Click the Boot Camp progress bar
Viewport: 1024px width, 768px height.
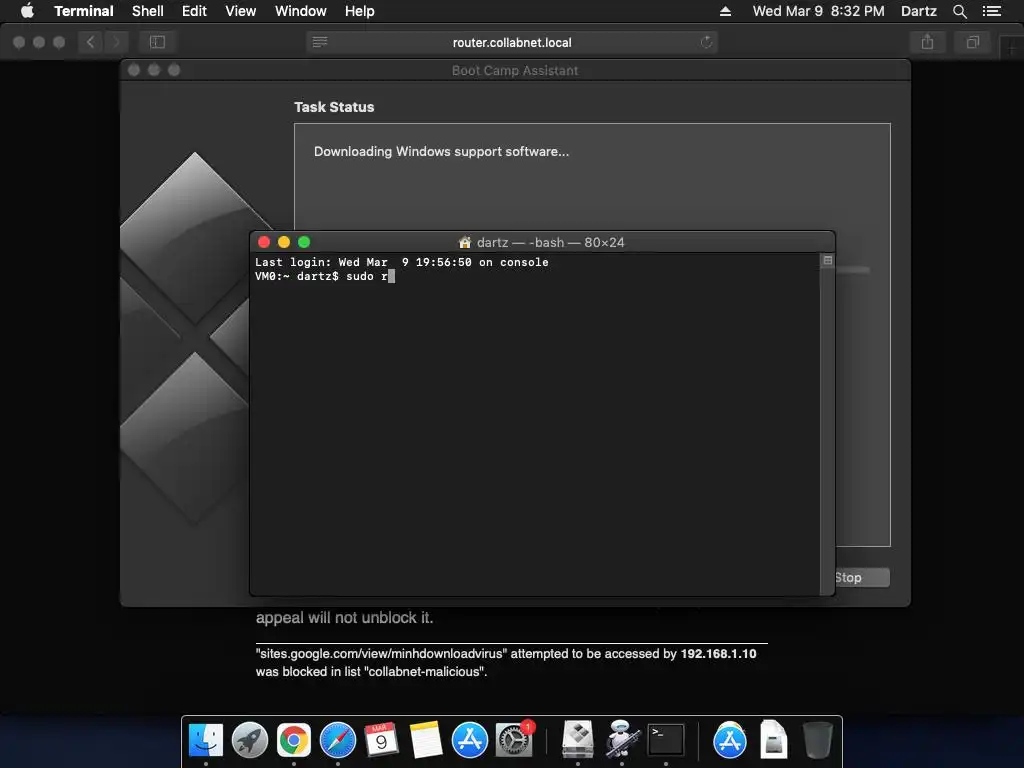tap(852, 270)
